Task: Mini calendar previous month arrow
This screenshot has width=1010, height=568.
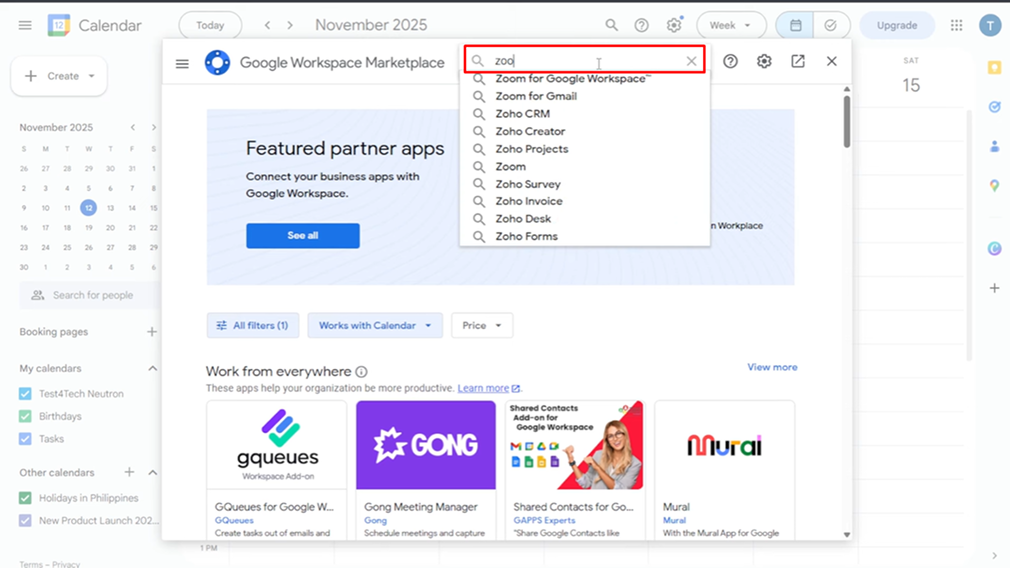Action: pyautogui.click(x=133, y=128)
